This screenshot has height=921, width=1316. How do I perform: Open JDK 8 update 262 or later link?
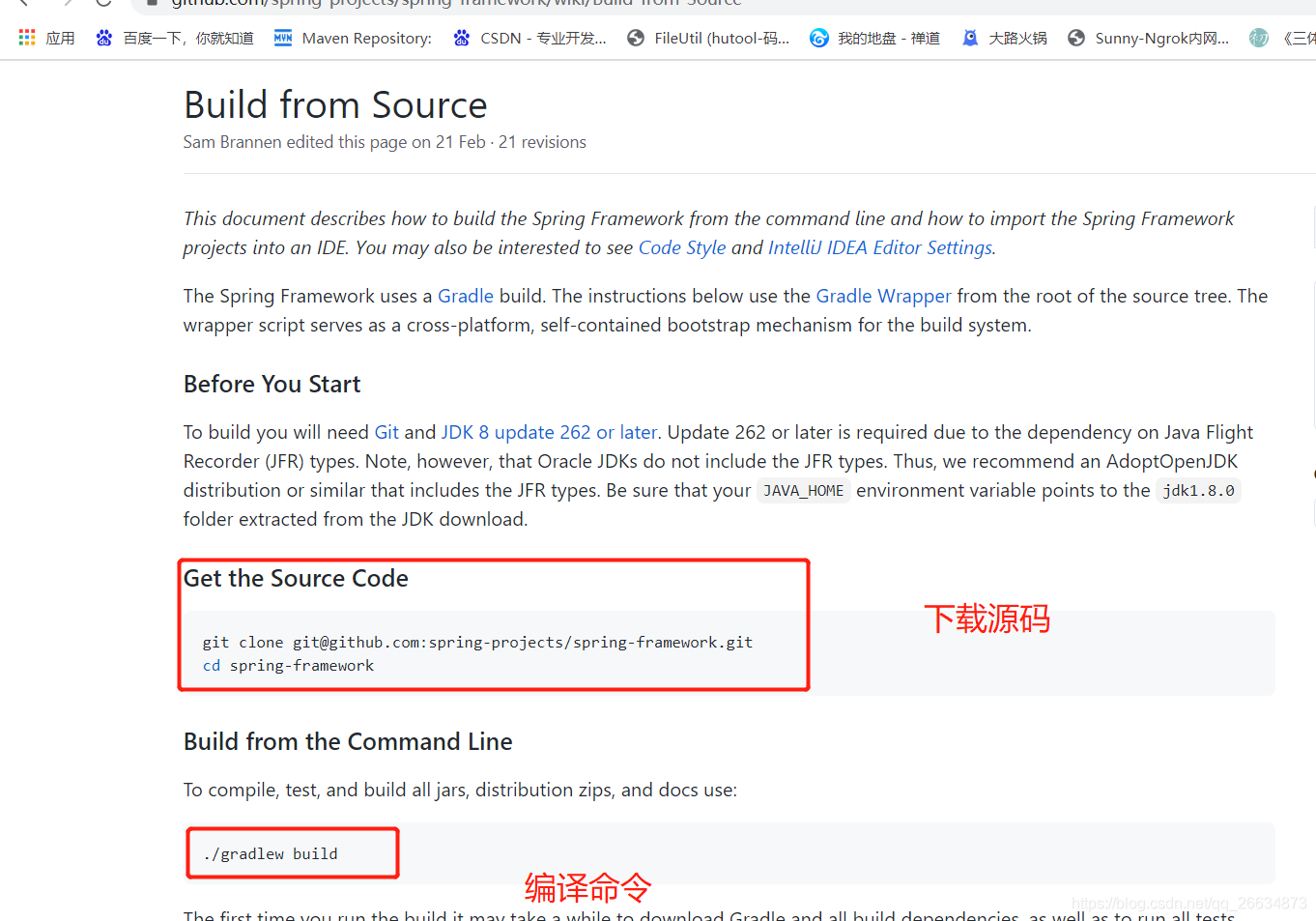click(550, 432)
